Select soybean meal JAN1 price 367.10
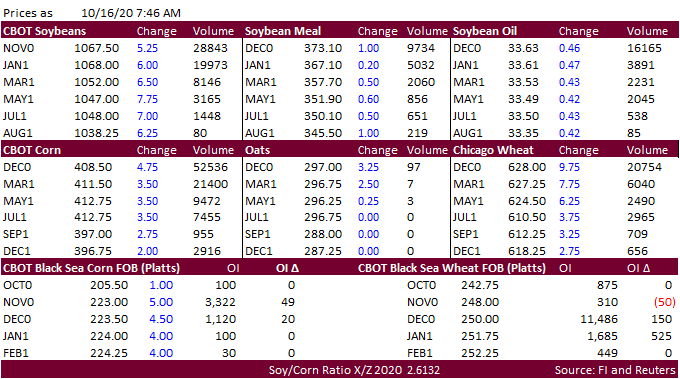Viewport: 680px width, 379px height. (323, 65)
